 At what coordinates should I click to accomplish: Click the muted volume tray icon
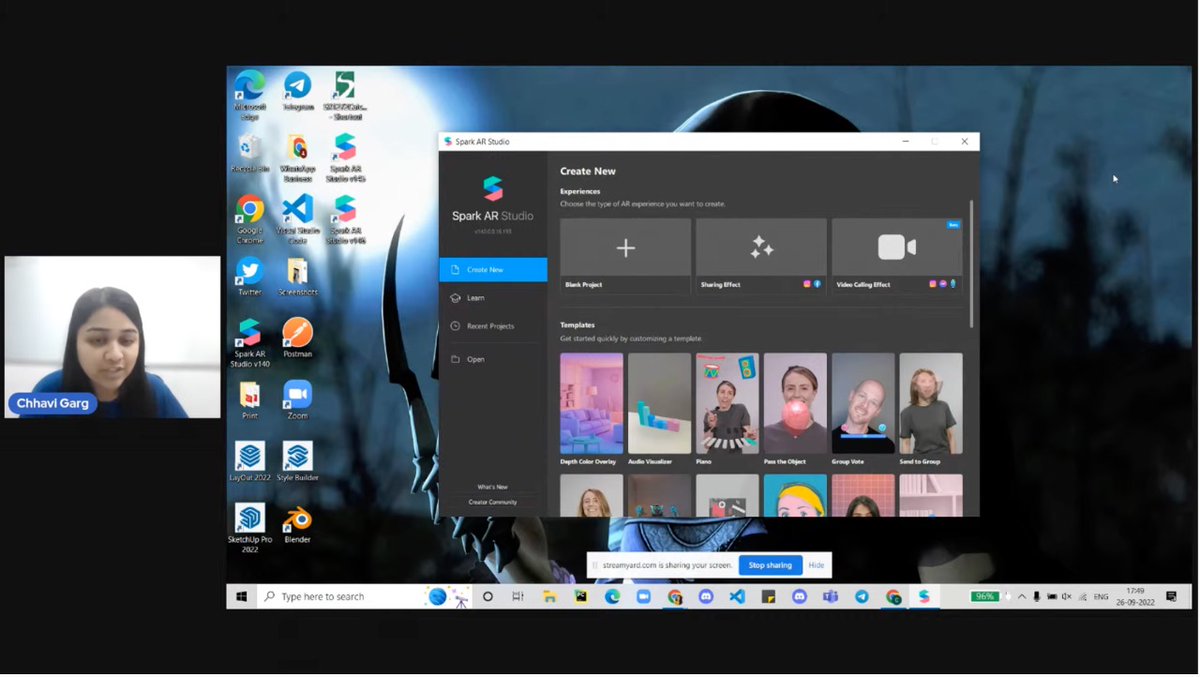point(1067,597)
